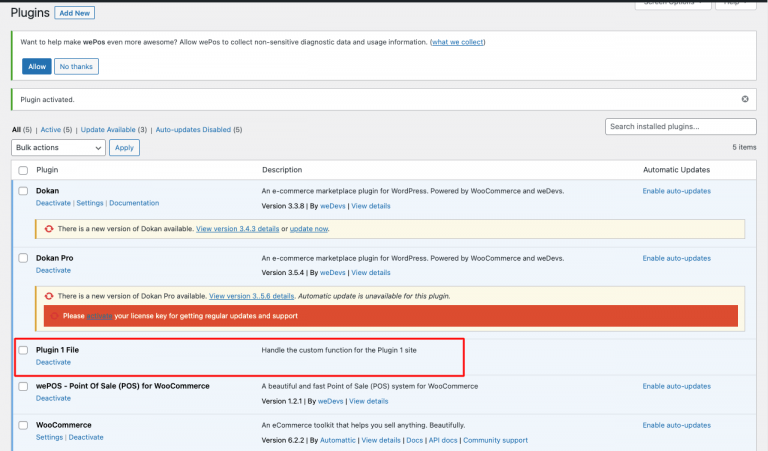Click 'update now' for Dokan
The height and width of the screenshot is (451, 768).
[309, 229]
